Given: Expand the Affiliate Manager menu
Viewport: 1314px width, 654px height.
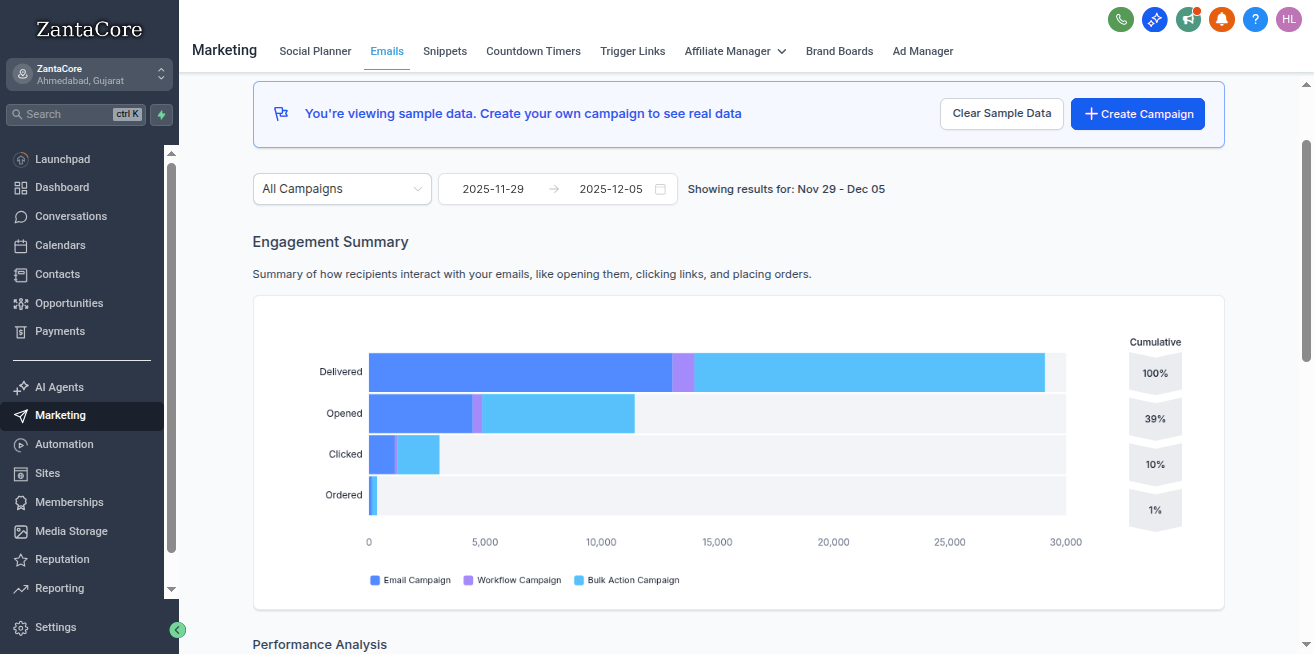Looking at the screenshot, I should click(735, 51).
